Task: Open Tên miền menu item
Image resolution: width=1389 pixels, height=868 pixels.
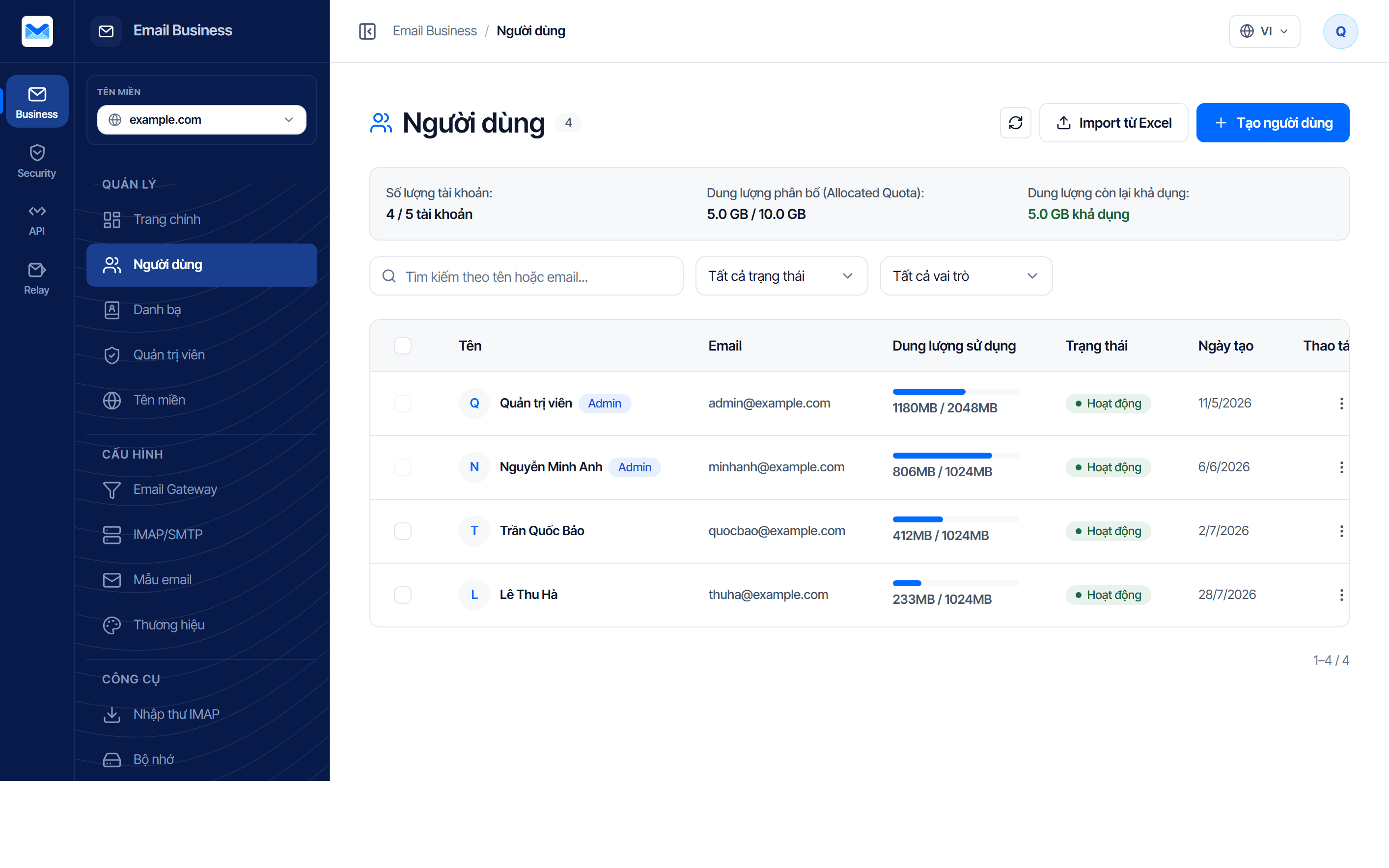Action: (201, 400)
